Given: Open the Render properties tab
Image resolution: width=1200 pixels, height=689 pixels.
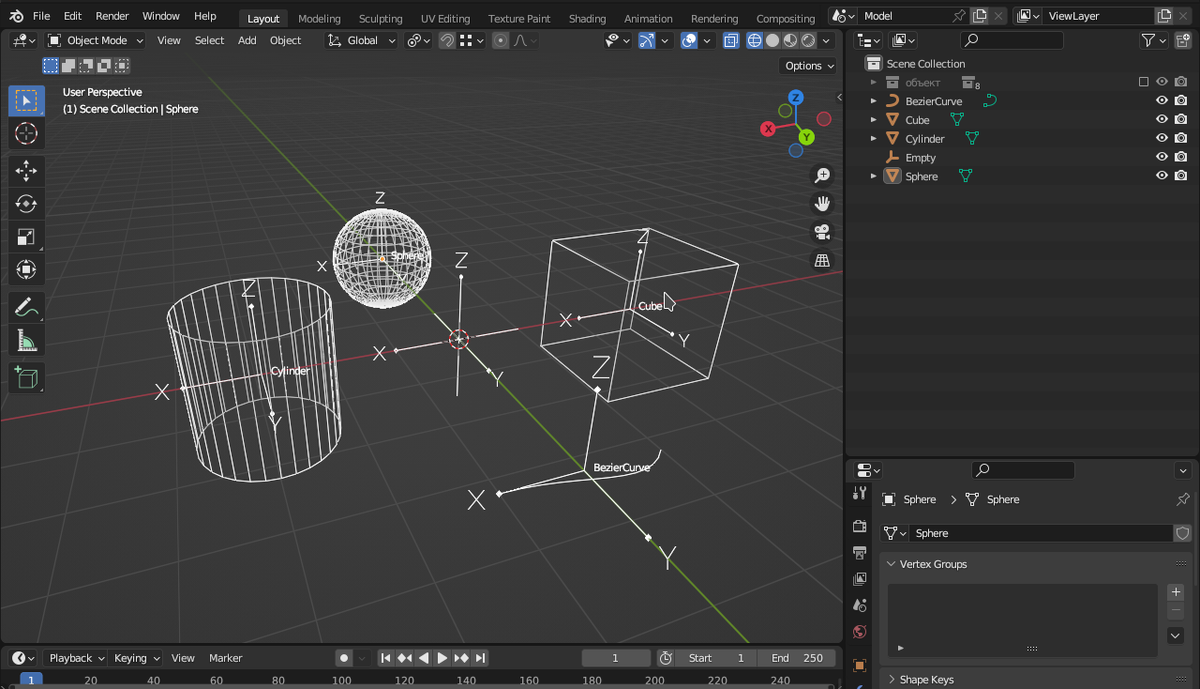Looking at the screenshot, I should (x=859, y=526).
